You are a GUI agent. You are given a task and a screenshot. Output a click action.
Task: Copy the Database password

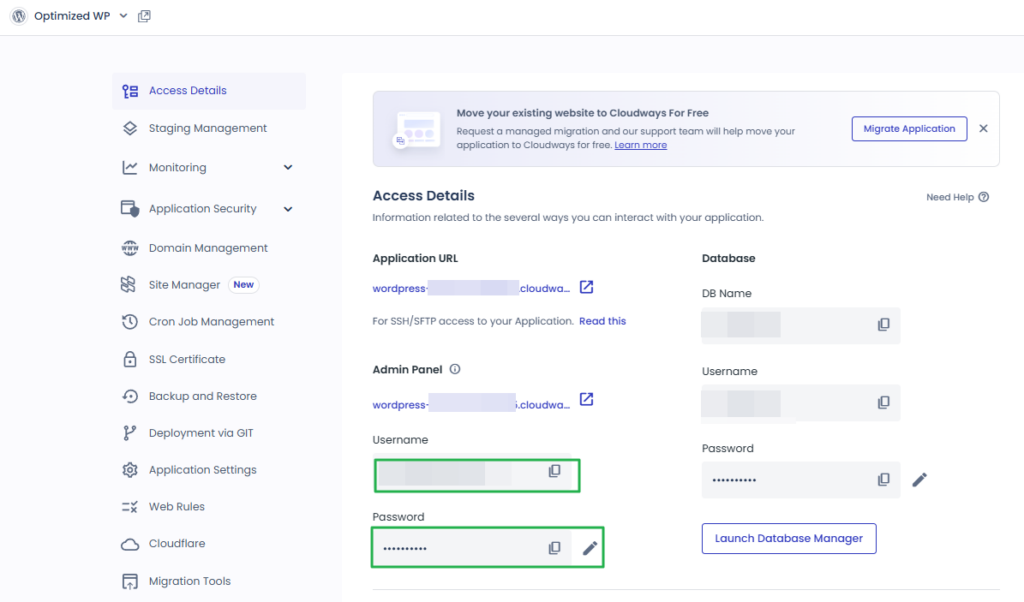pyautogui.click(x=884, y=480)
